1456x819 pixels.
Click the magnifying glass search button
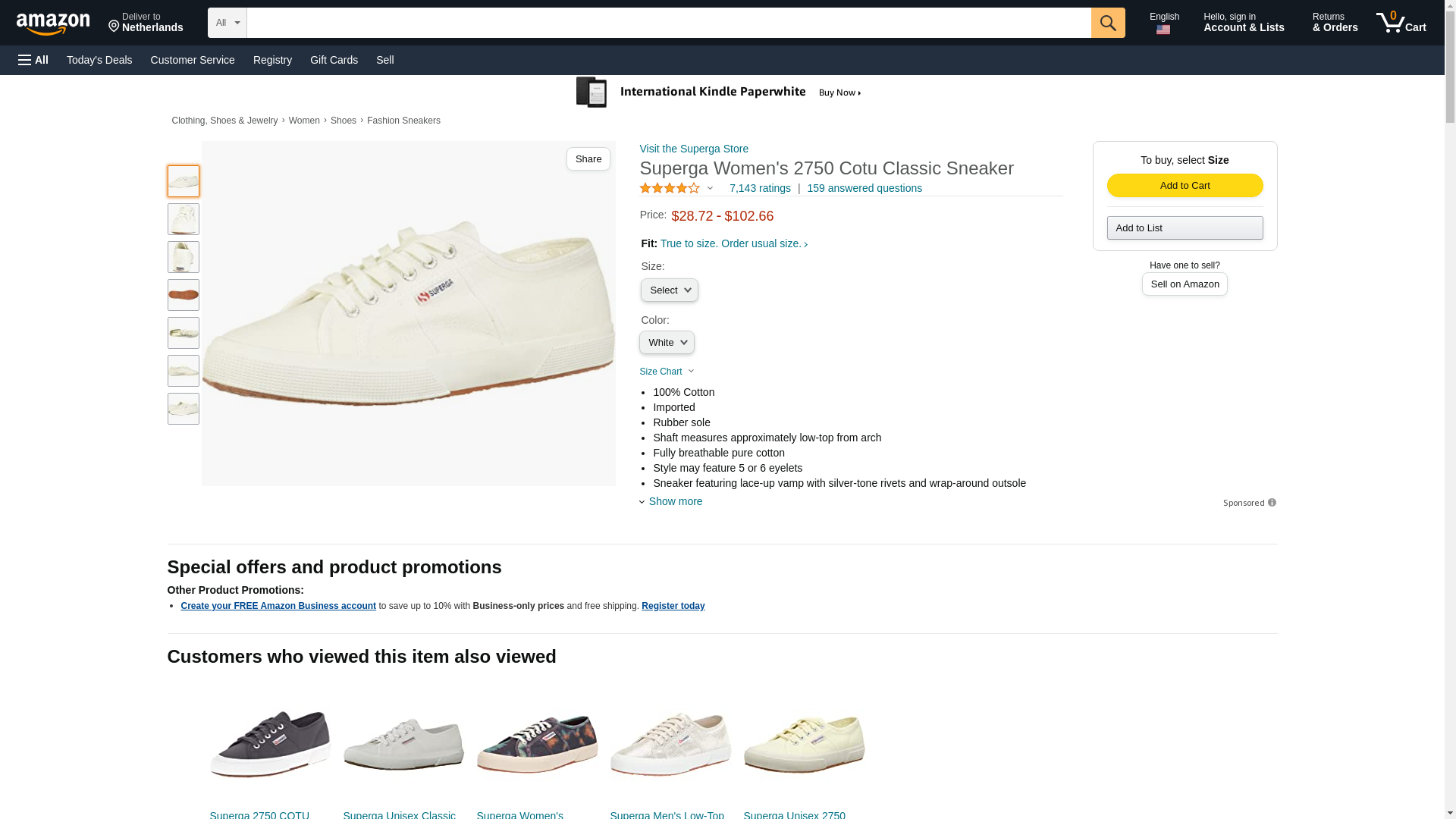(x=1108, y=23)
